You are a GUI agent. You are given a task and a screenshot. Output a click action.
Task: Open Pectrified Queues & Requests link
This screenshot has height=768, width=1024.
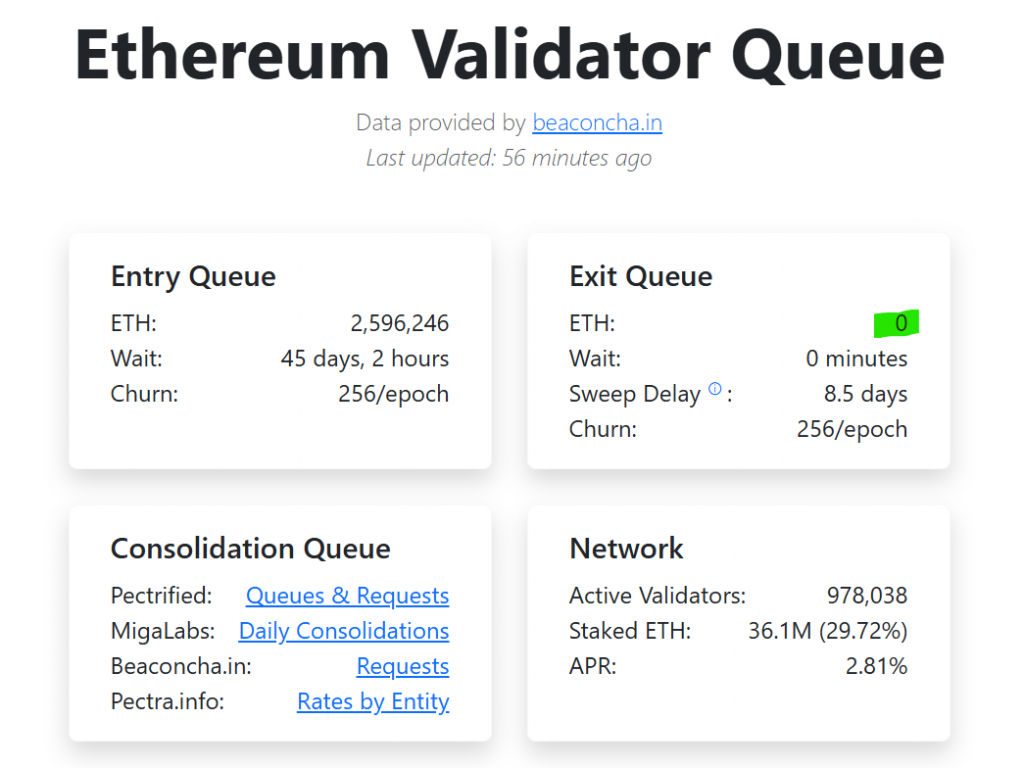coord(347,596)
